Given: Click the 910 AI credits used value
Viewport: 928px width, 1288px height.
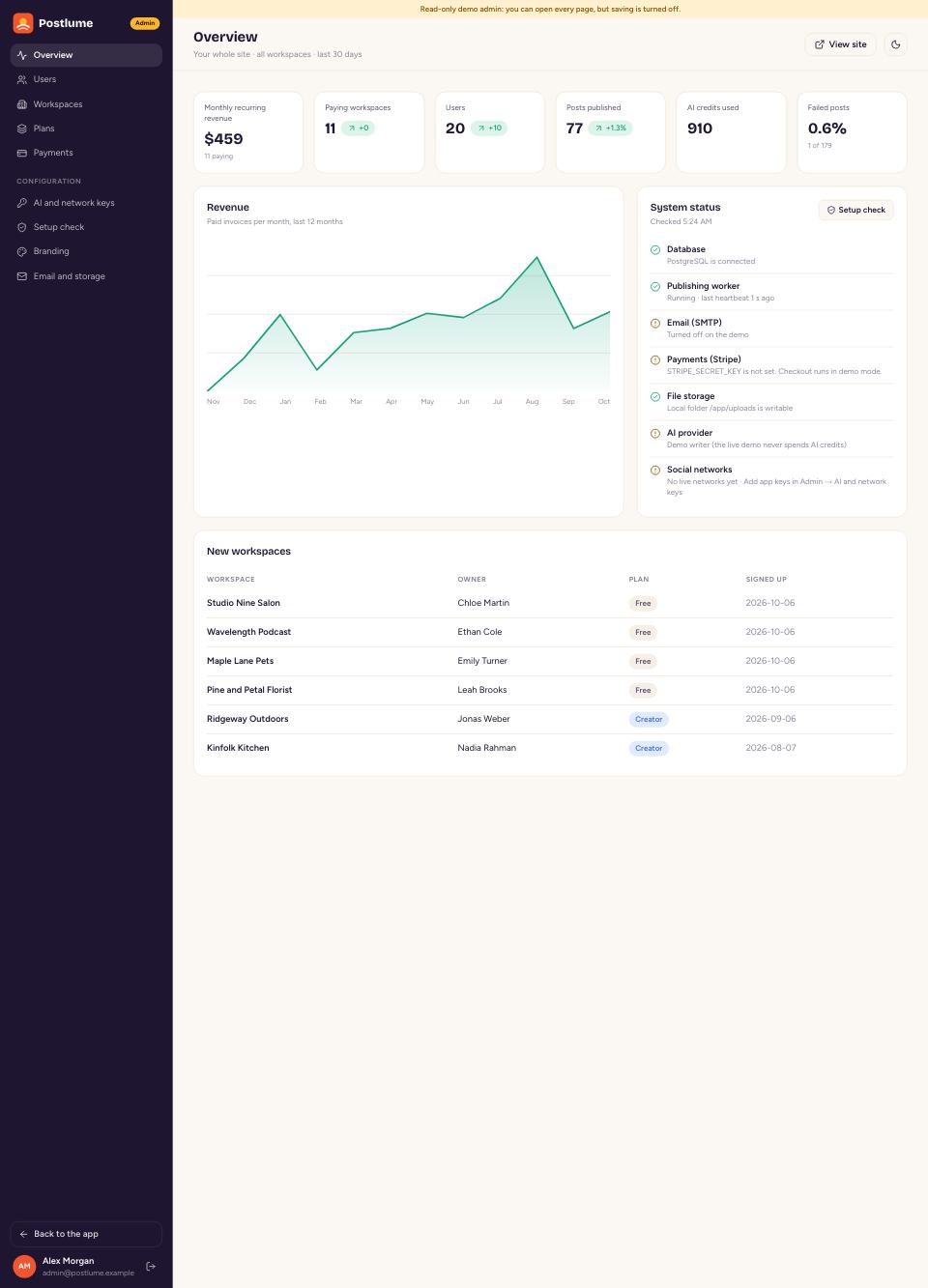Looking at the screenshot, I should (x=700, y=129).
